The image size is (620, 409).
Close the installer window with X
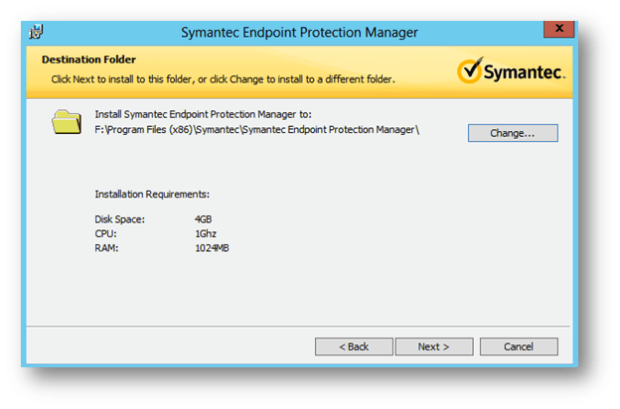tap(557, 29)
